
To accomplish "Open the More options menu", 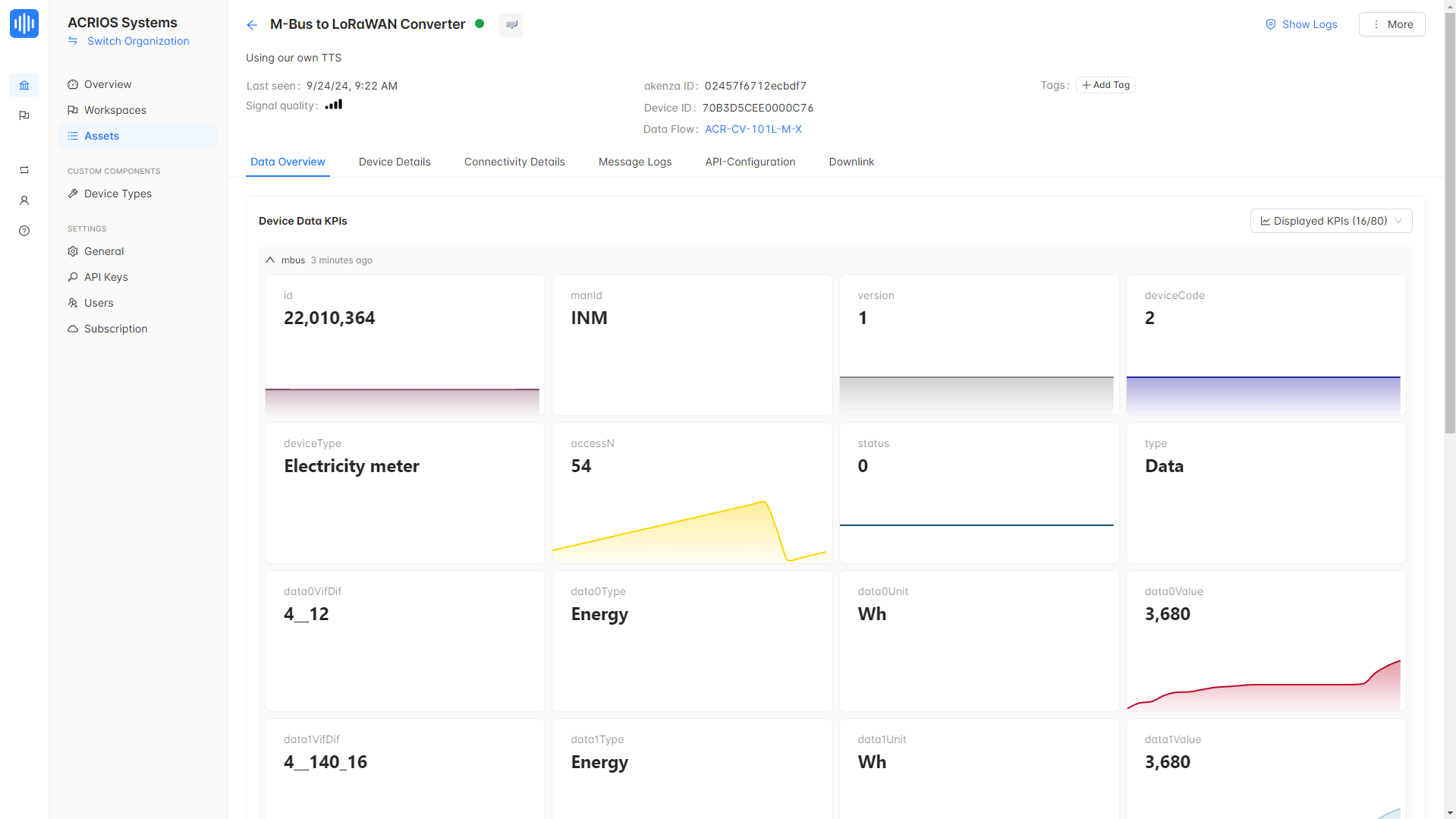I will tap(1392, 24).
